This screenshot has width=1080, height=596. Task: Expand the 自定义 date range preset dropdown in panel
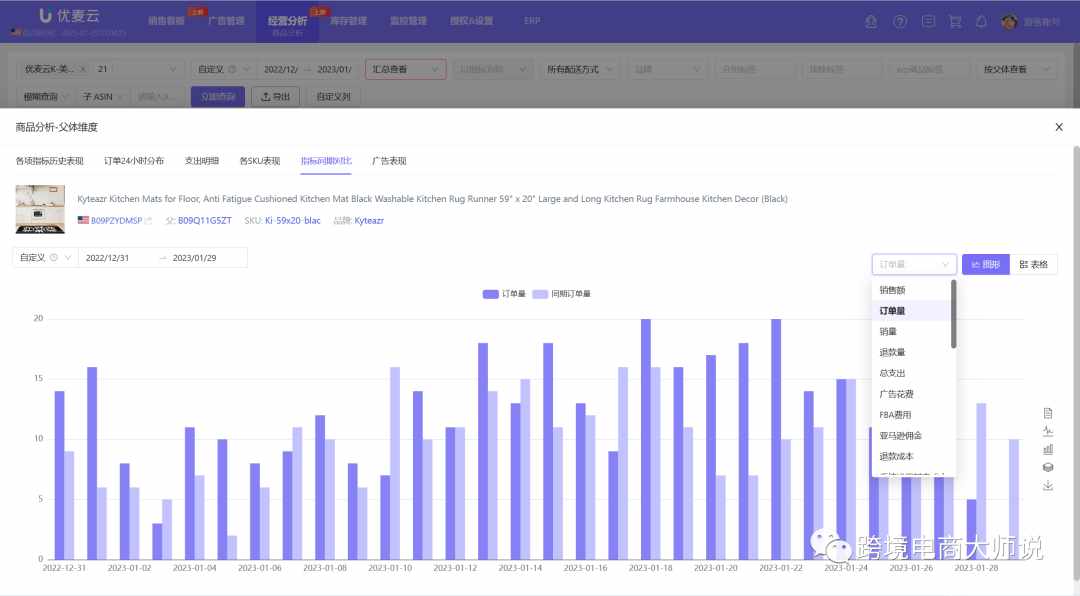[45, 258]
